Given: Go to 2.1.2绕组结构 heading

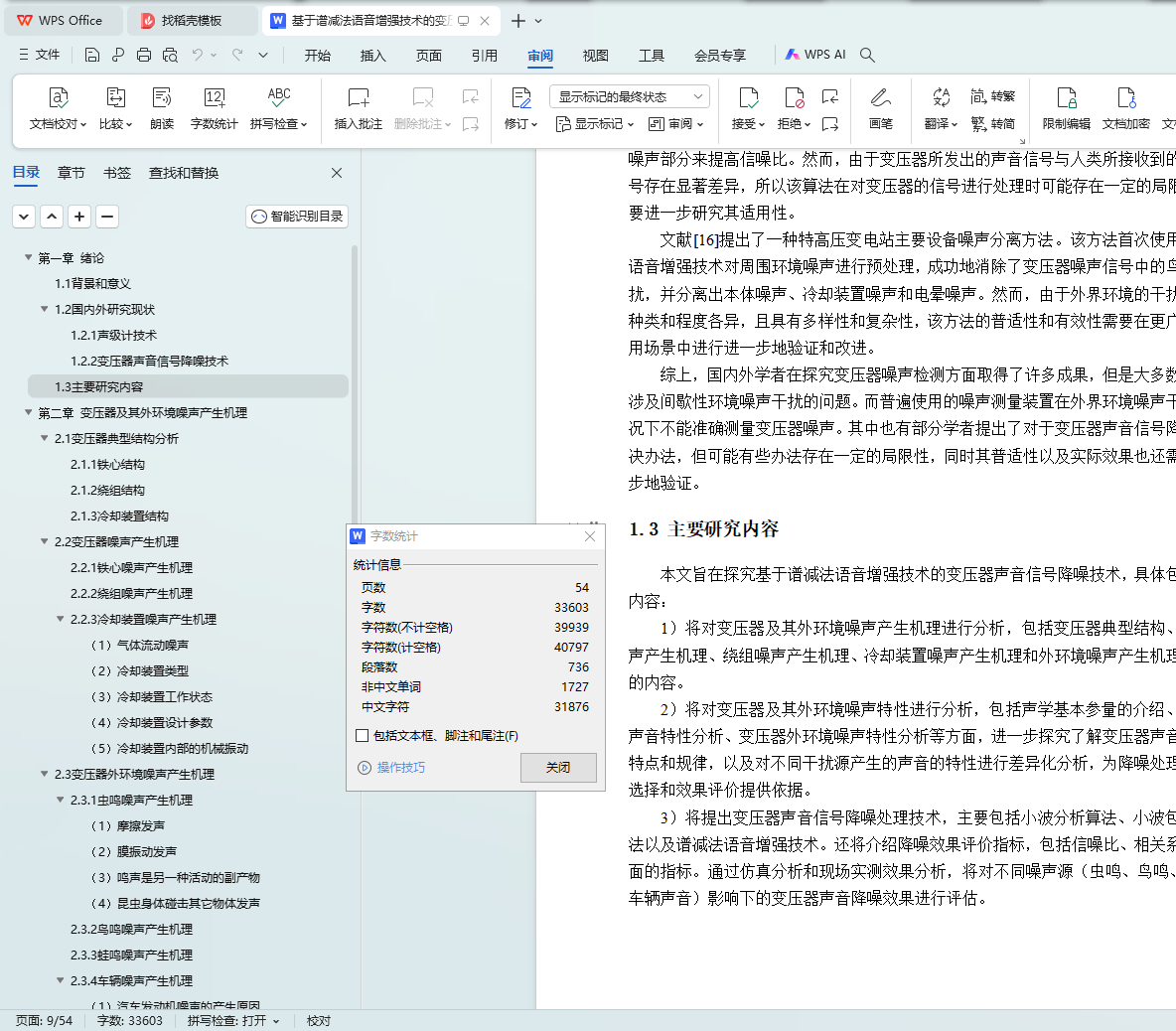Looking at the screenshot, I should (x=108, y=490).
